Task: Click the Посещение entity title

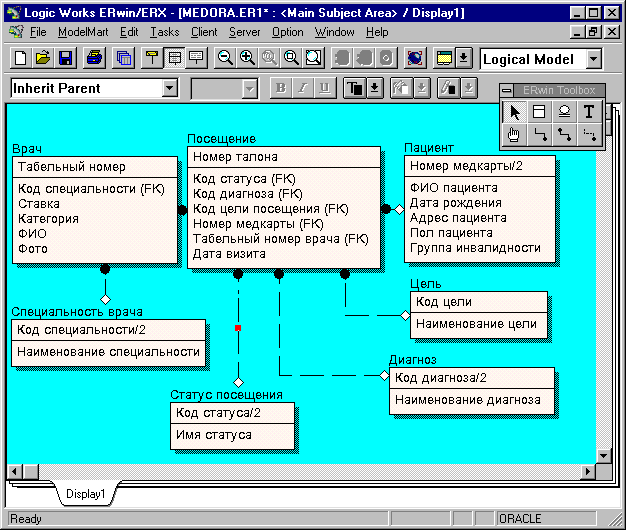Action: [x=221, y=139]
